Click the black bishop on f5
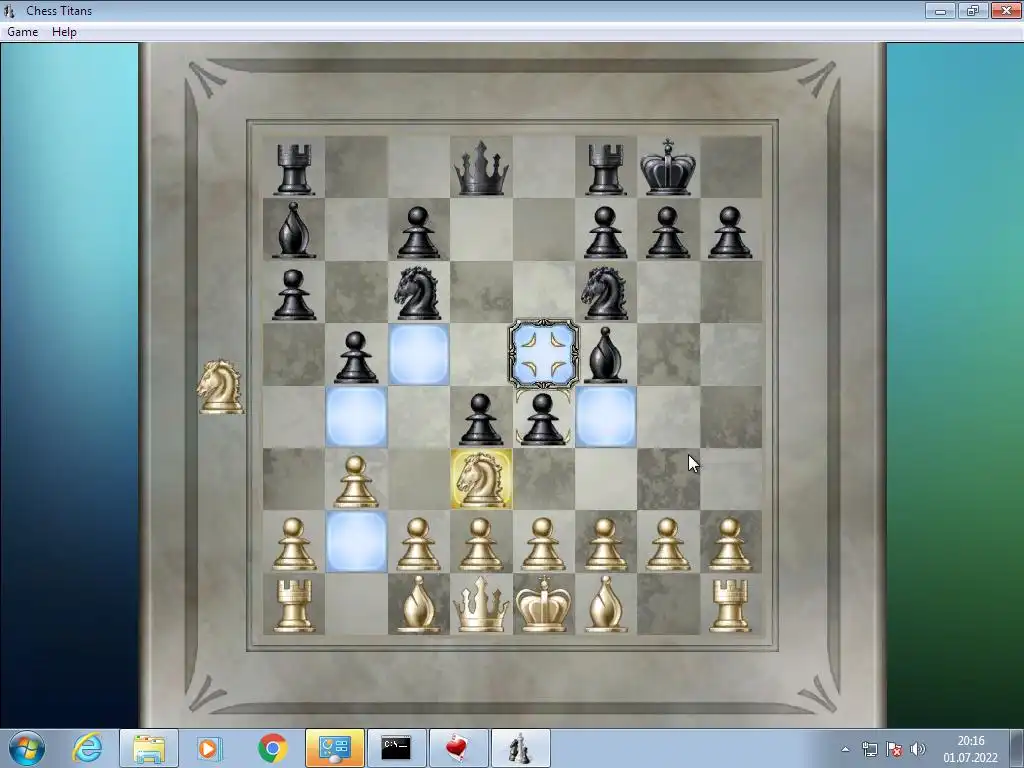Viewport: 1024px width, 768px height. coord(606,355)
